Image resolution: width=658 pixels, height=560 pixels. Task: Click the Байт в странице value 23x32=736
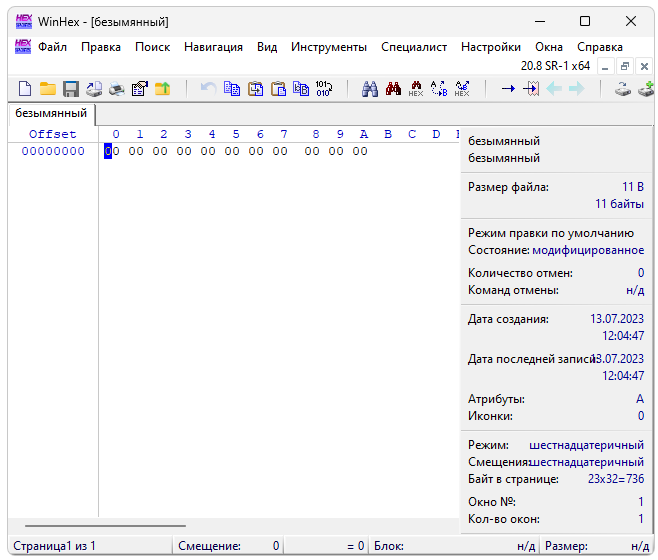(616, 479)
